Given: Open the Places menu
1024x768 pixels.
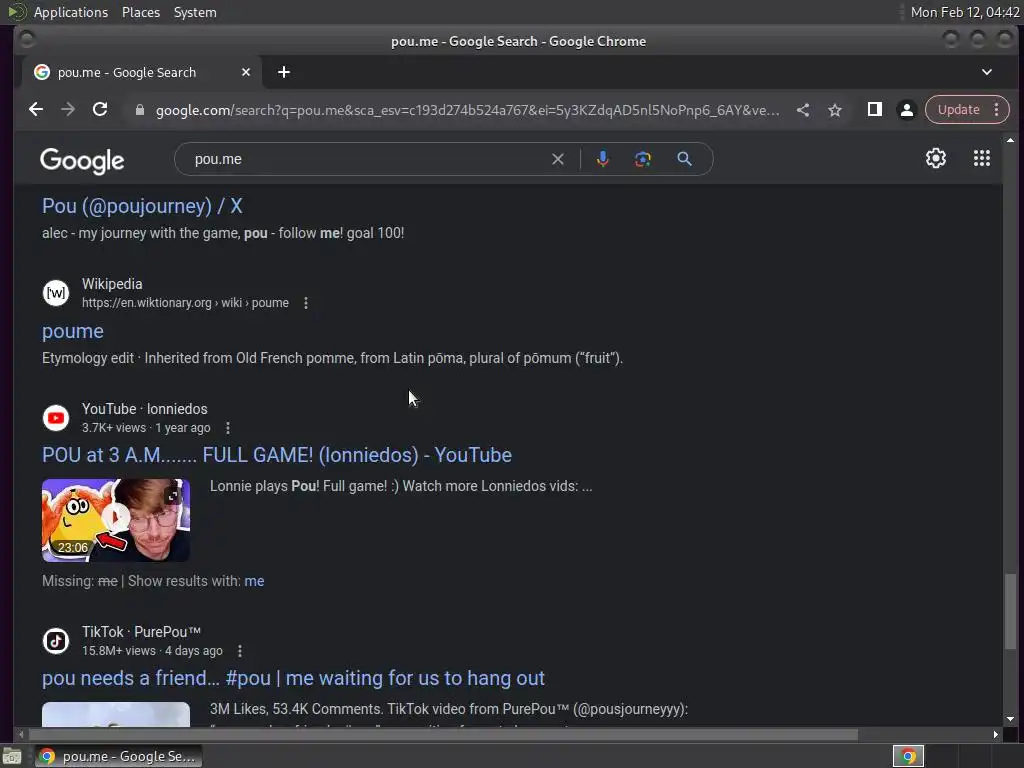Looking at the screenshot, I should [141, 12].
